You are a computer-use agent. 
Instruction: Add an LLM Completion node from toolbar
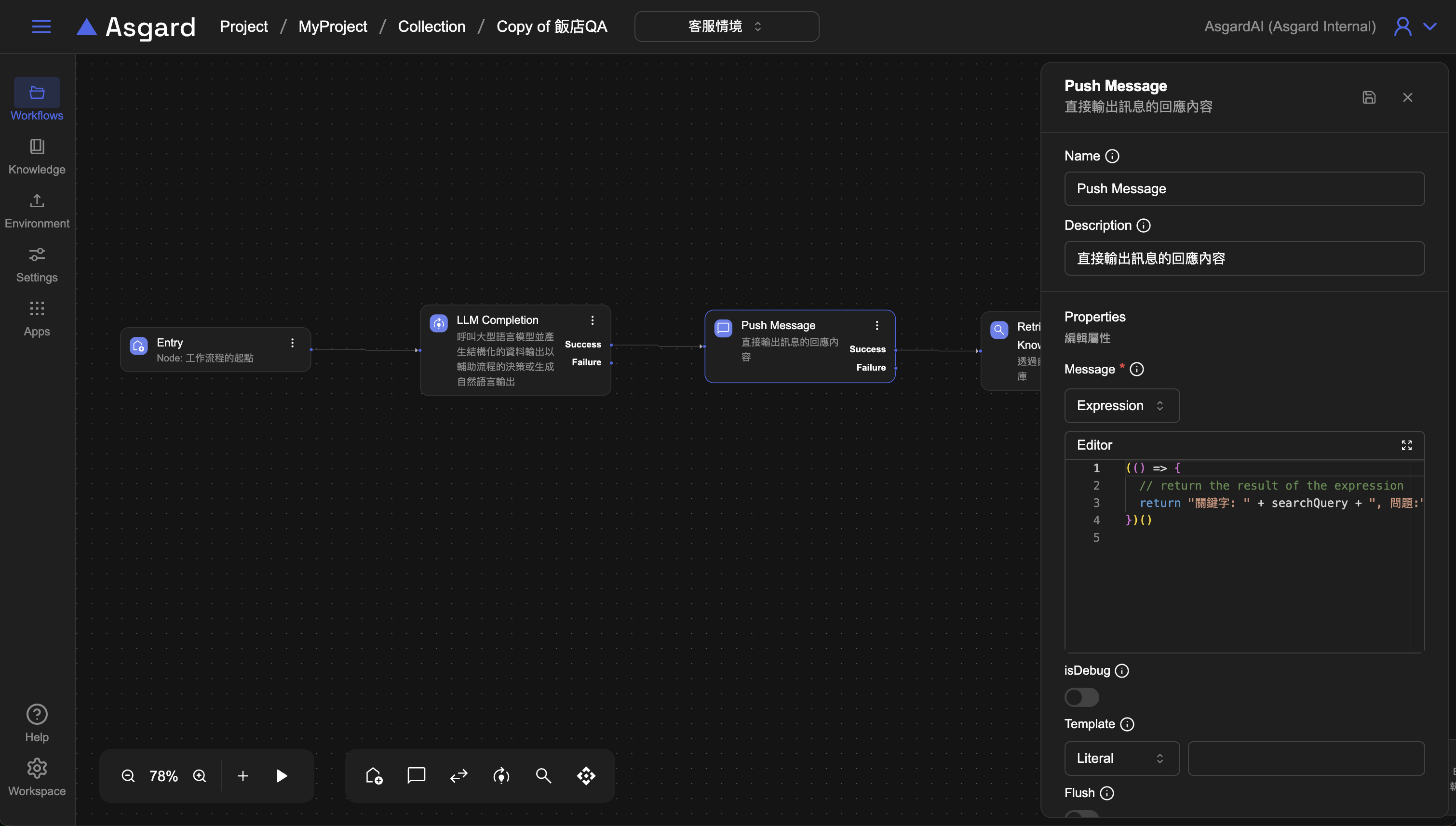[501, 775]
